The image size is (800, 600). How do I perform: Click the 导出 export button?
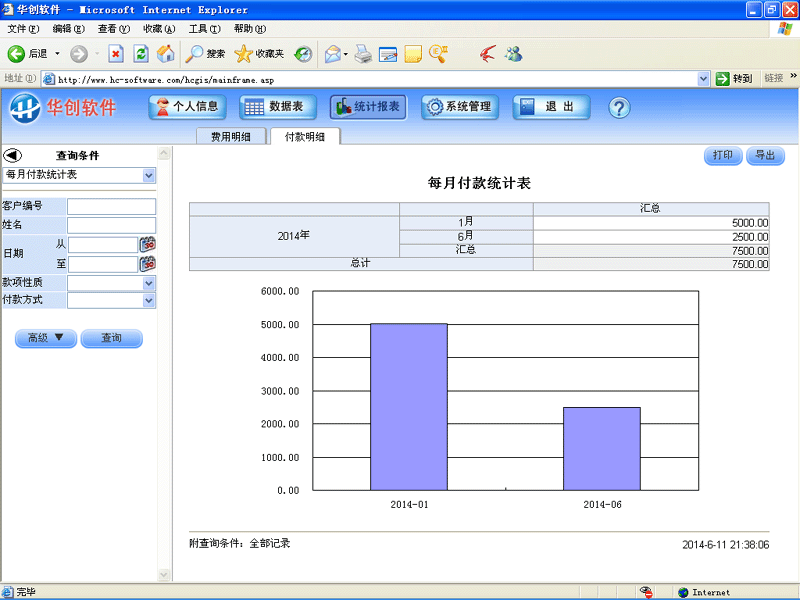(x=765, y=156)
